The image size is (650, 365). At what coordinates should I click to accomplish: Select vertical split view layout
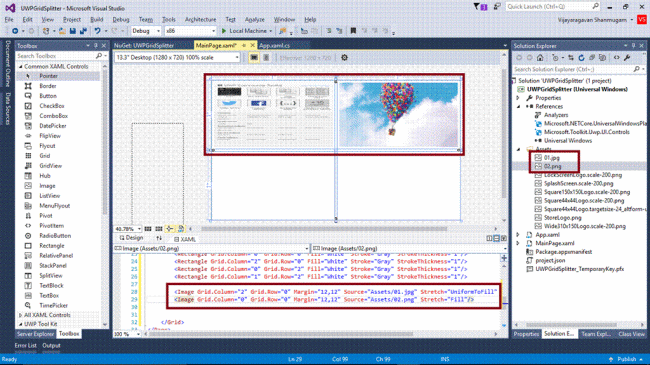tap(489, 238)
